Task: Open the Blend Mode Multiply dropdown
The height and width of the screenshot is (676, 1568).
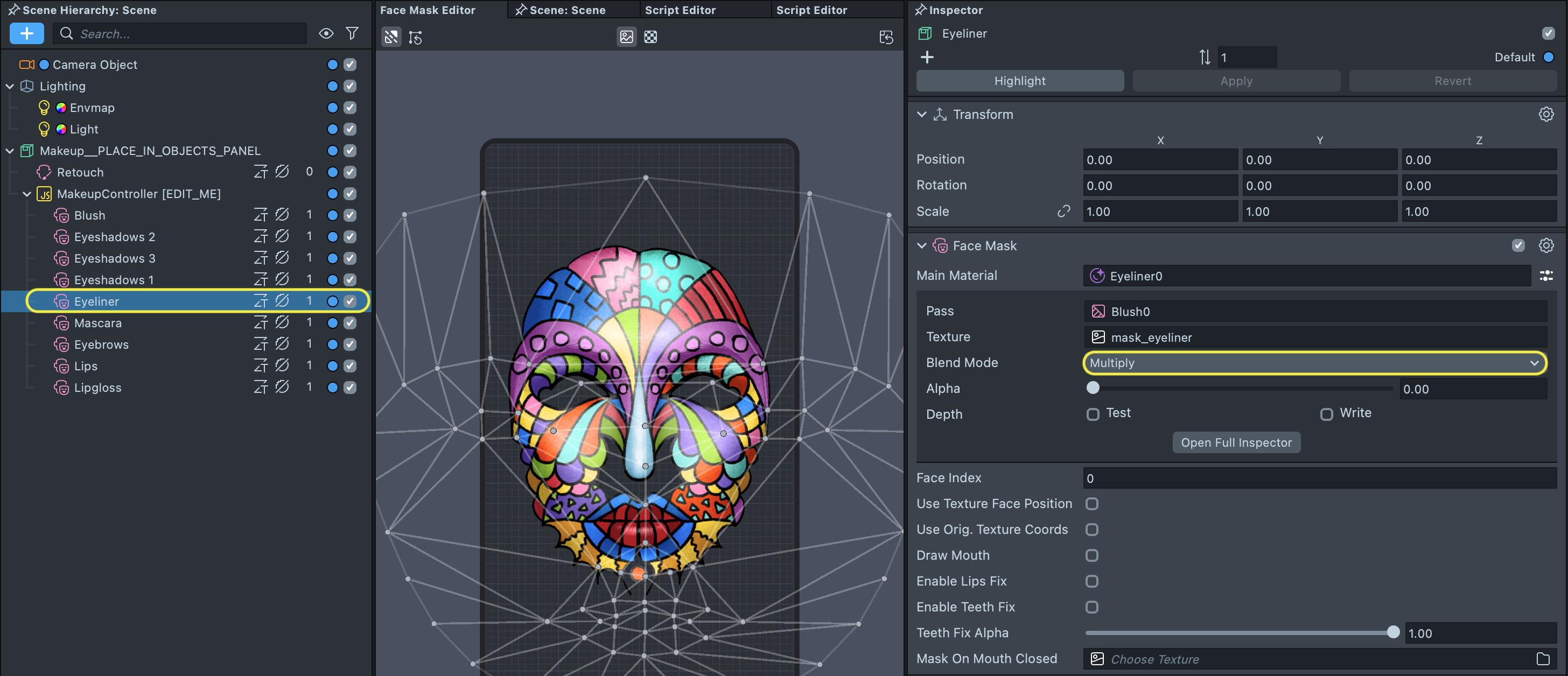Action: point(1315,363)
